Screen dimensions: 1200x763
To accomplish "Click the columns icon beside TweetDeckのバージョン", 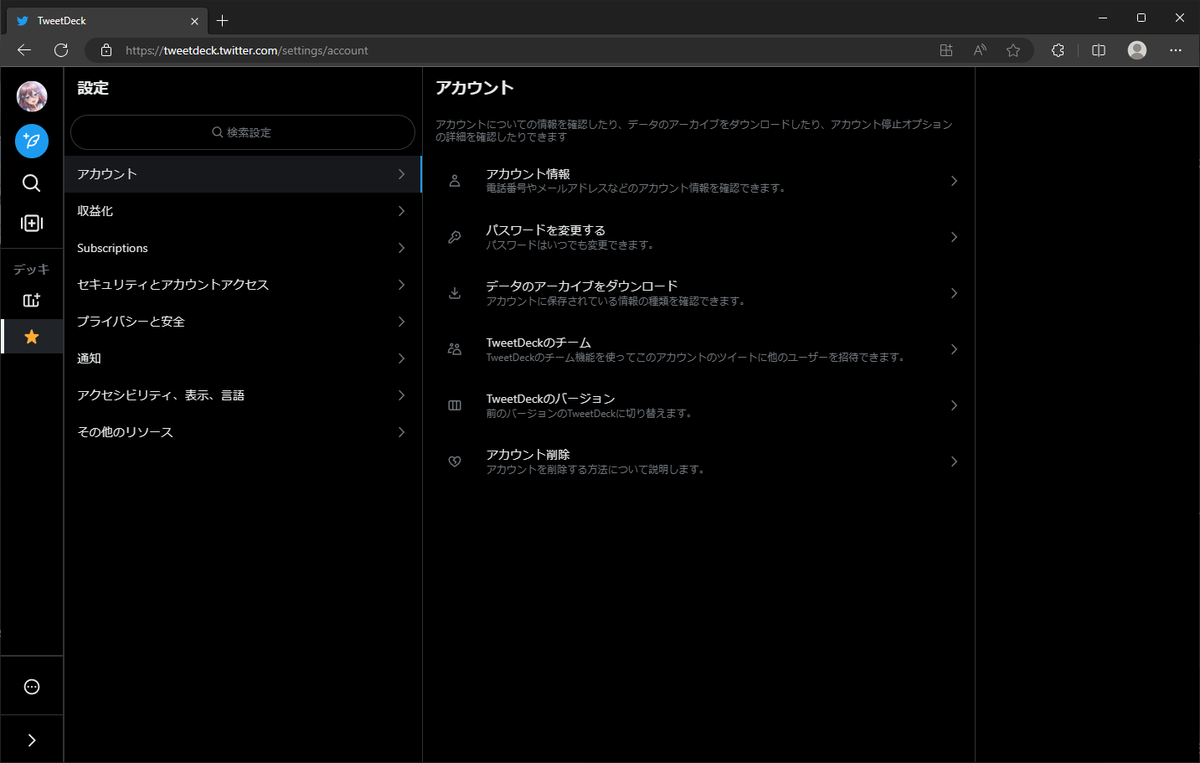I will [455, 405].
